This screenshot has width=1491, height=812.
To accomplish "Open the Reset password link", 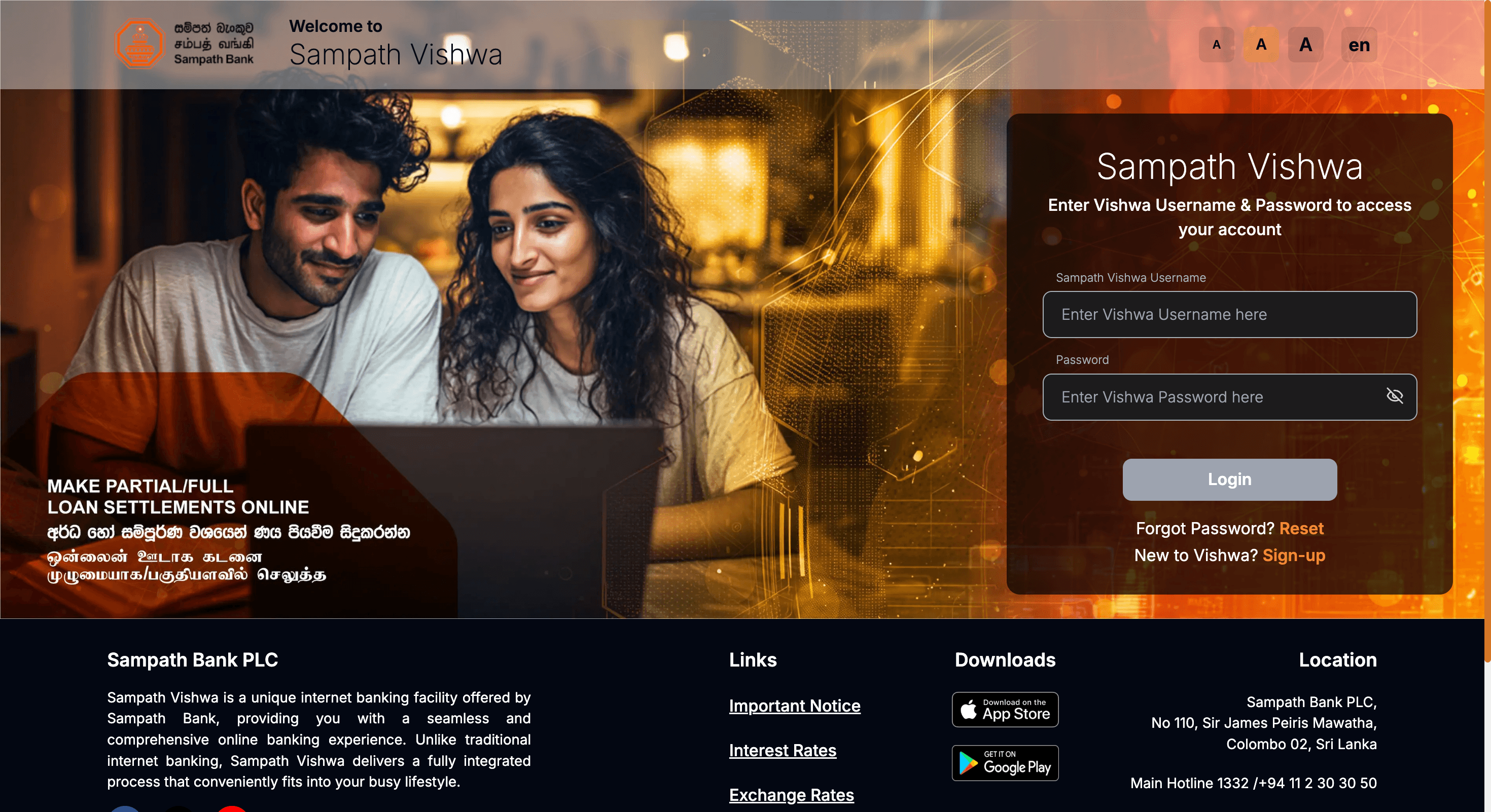I will tap(1301, 529).
